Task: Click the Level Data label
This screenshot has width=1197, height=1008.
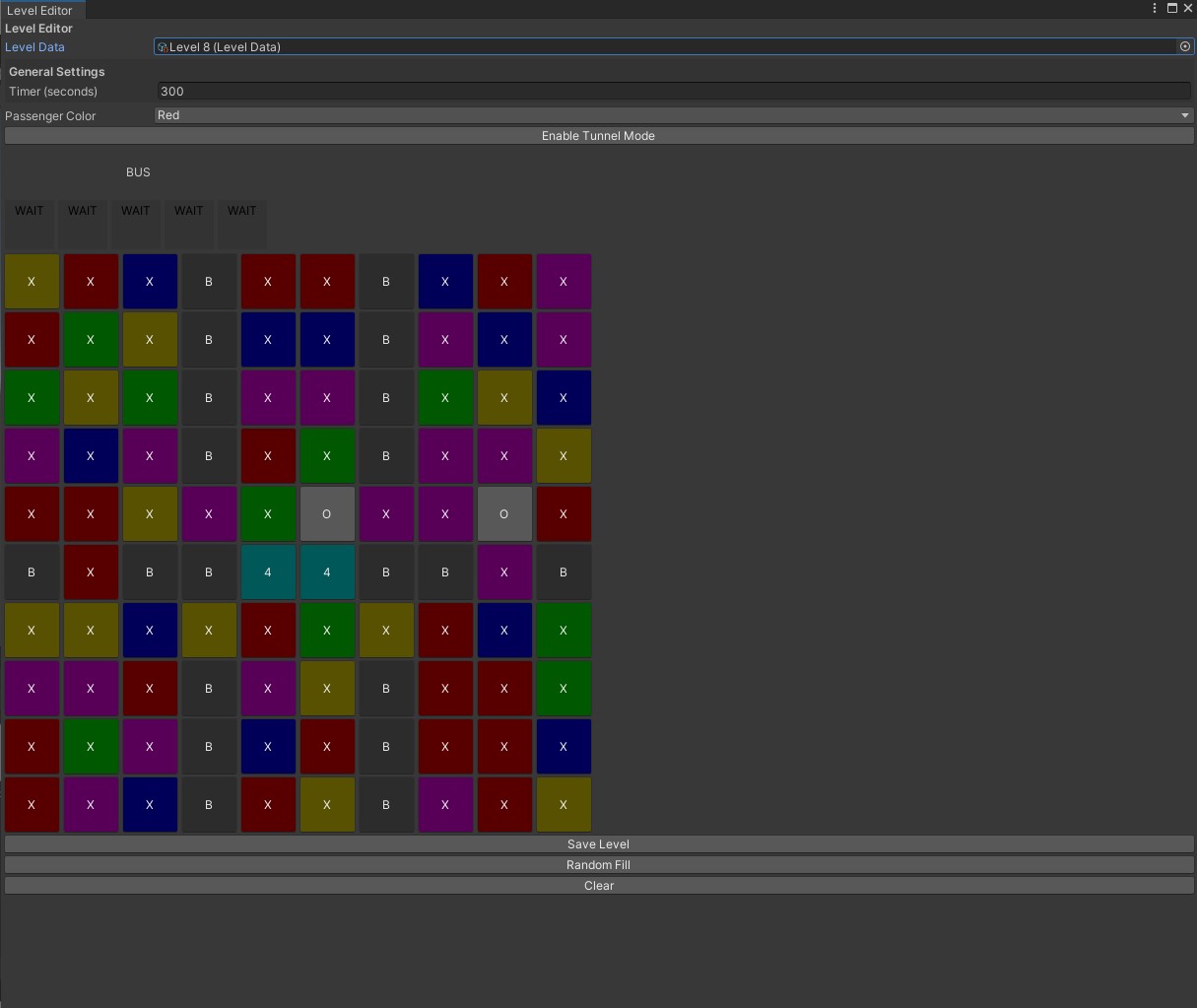Action: 35,46
